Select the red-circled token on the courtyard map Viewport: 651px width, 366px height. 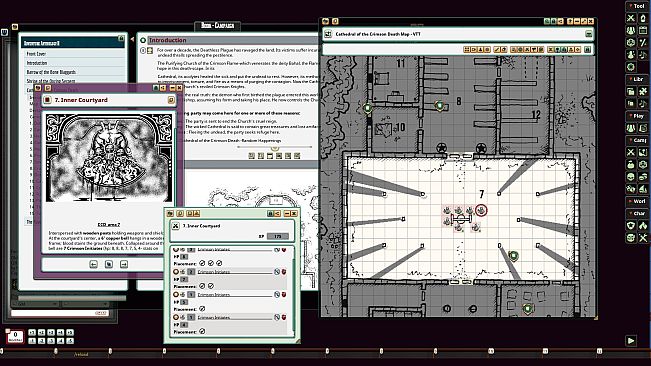click(481, 210)
